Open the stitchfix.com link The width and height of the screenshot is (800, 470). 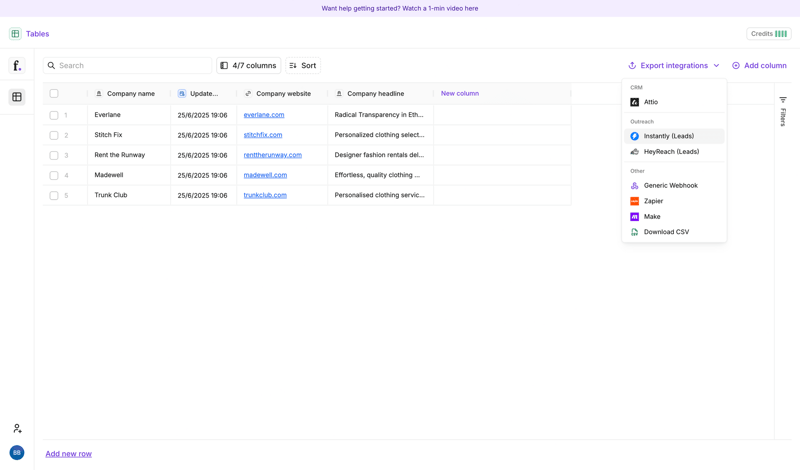click(x=263, y=135)
